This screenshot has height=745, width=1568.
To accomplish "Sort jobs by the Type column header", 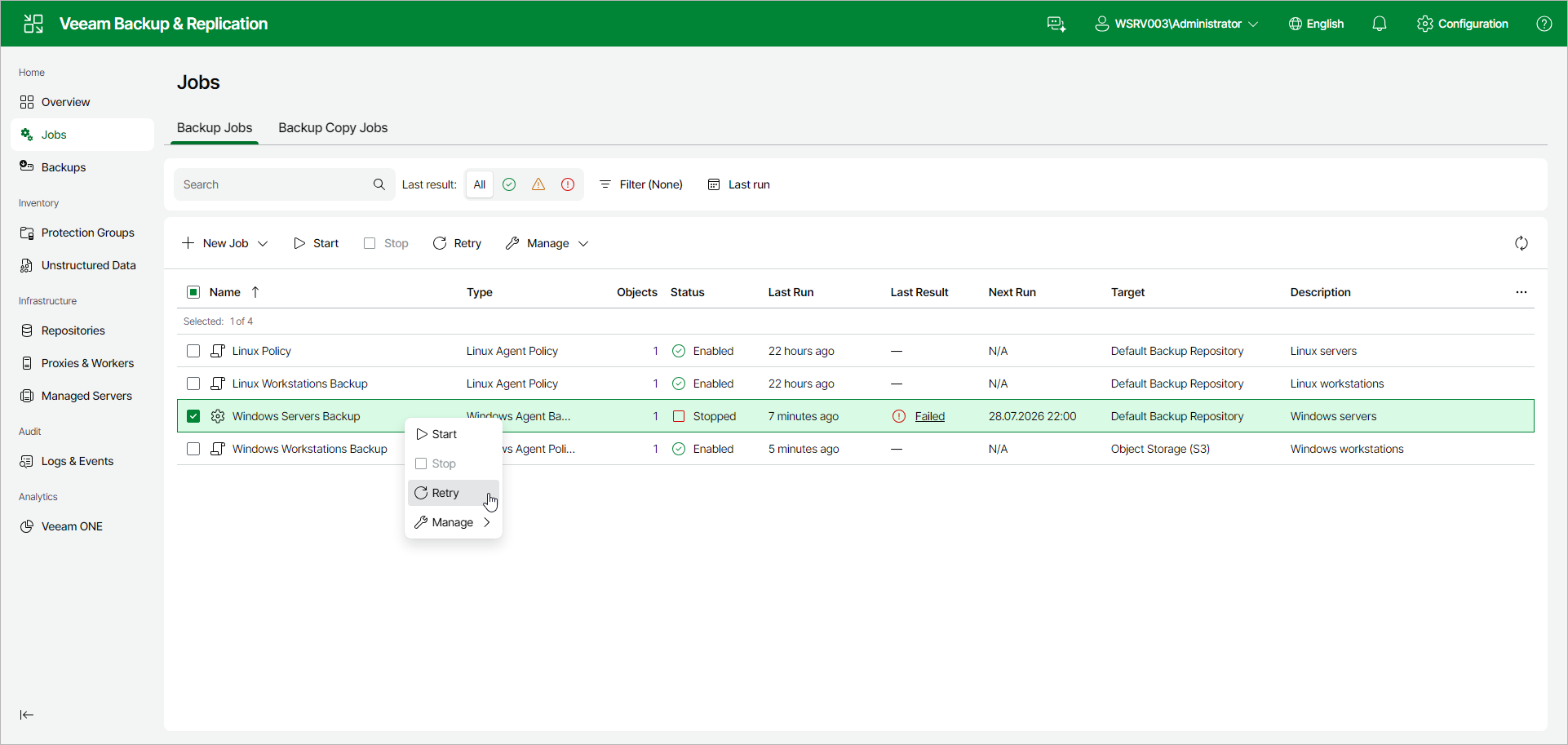I will pyautogui.click(x=480, y=292).
